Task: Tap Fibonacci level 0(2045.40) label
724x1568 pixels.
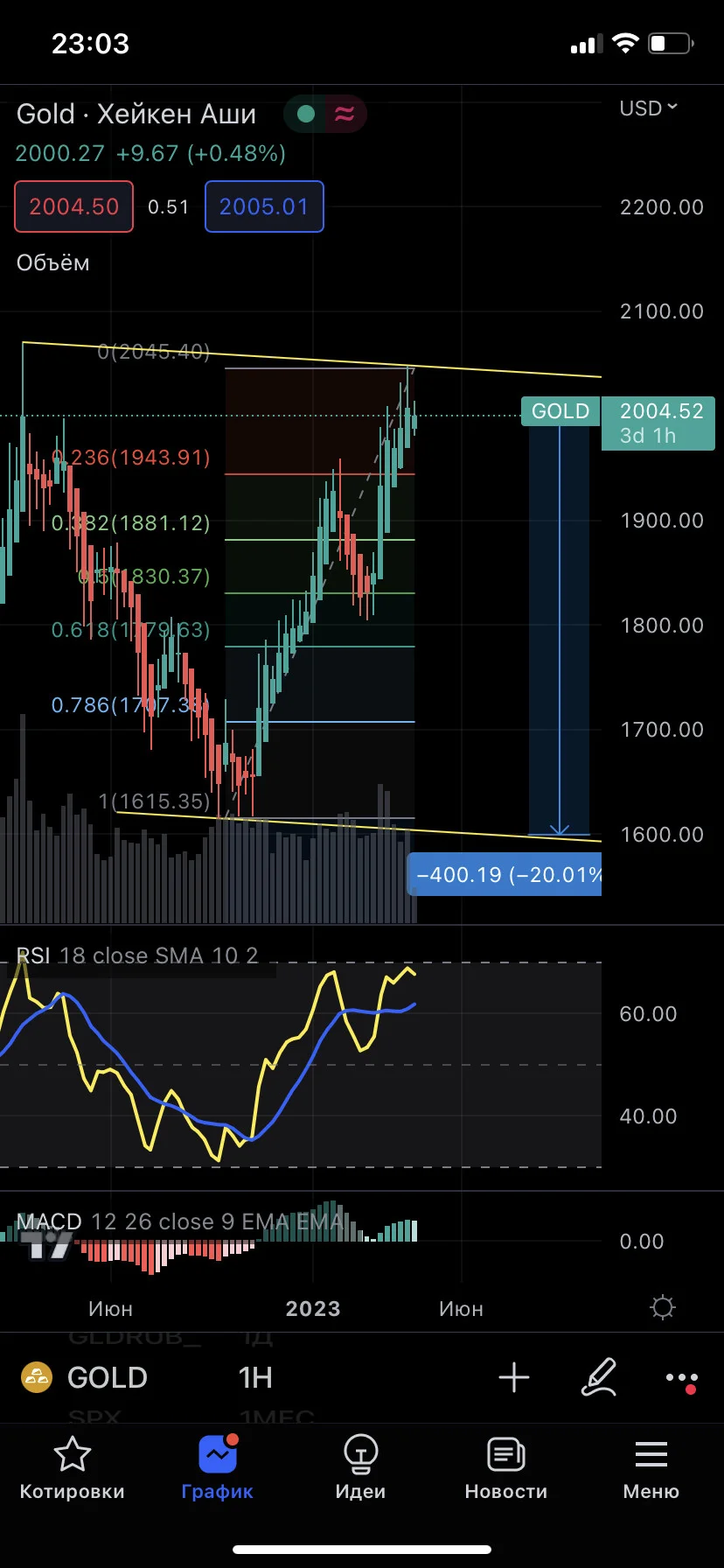Action: click(154, 352)
